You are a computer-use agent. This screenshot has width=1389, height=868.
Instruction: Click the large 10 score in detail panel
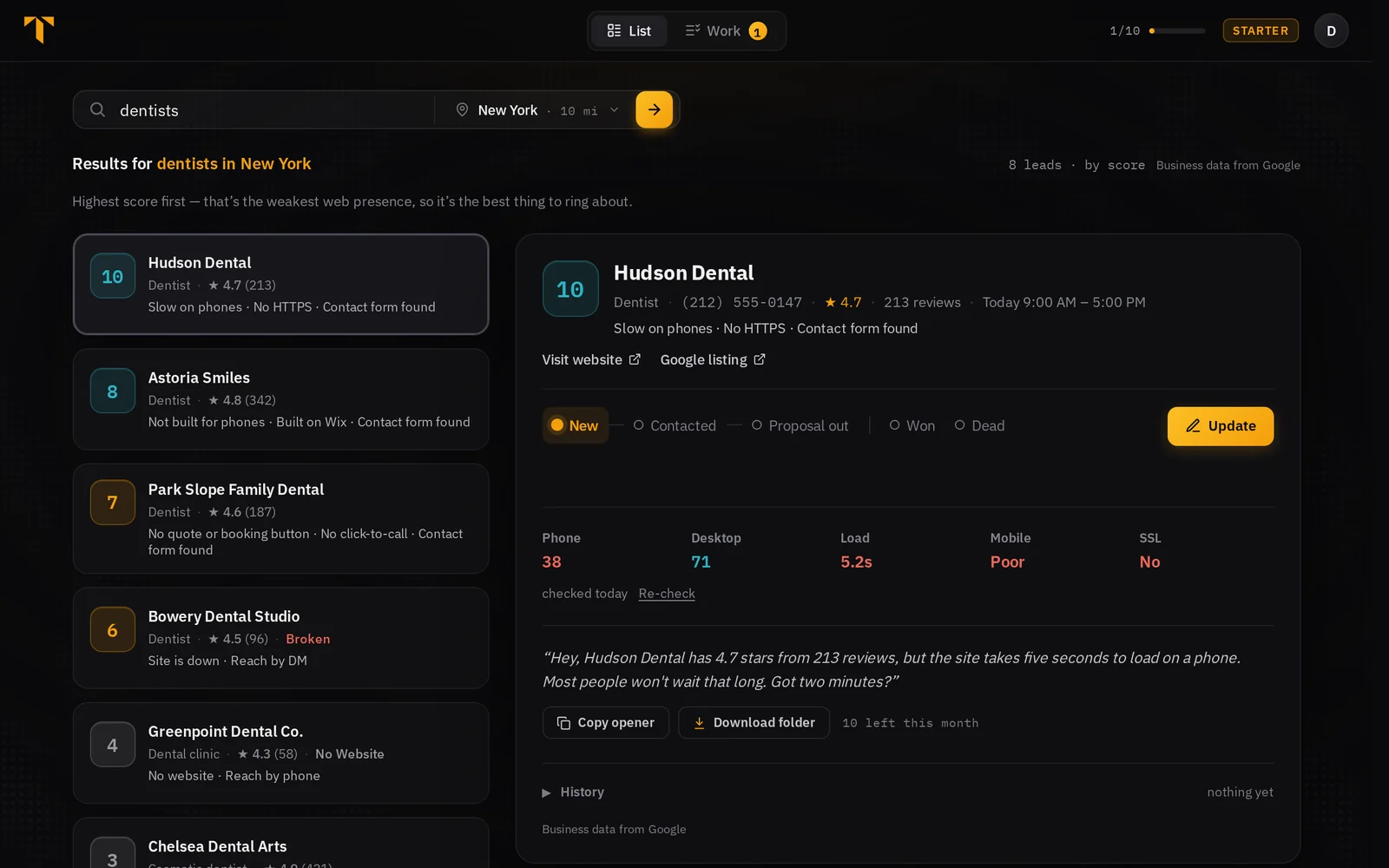tap(570, 289)
